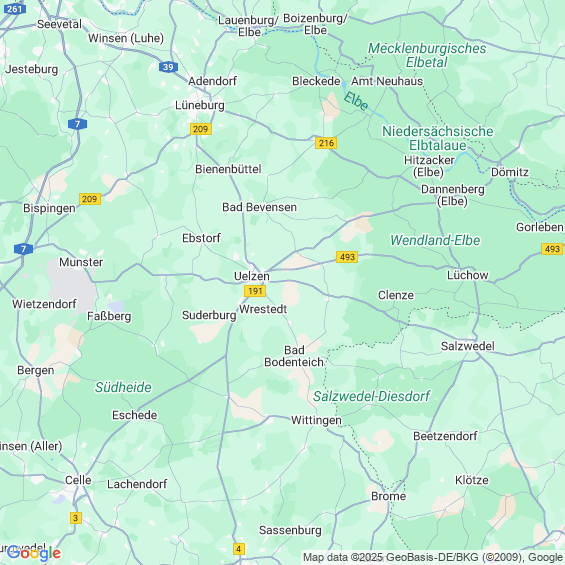Click the 4 road shield marker
Screen dimensions: 565x565
coord(239,549)
